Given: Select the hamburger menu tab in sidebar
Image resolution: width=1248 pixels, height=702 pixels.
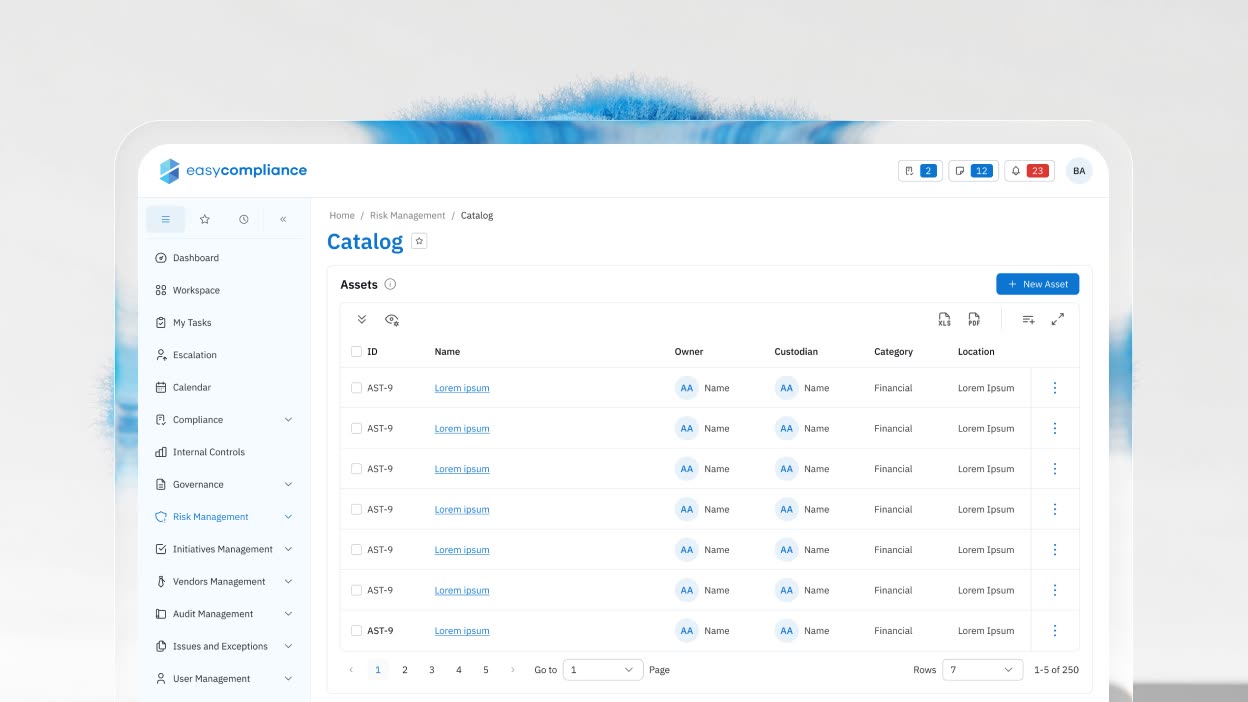Looking at the screenshot, I should [166, 219].
